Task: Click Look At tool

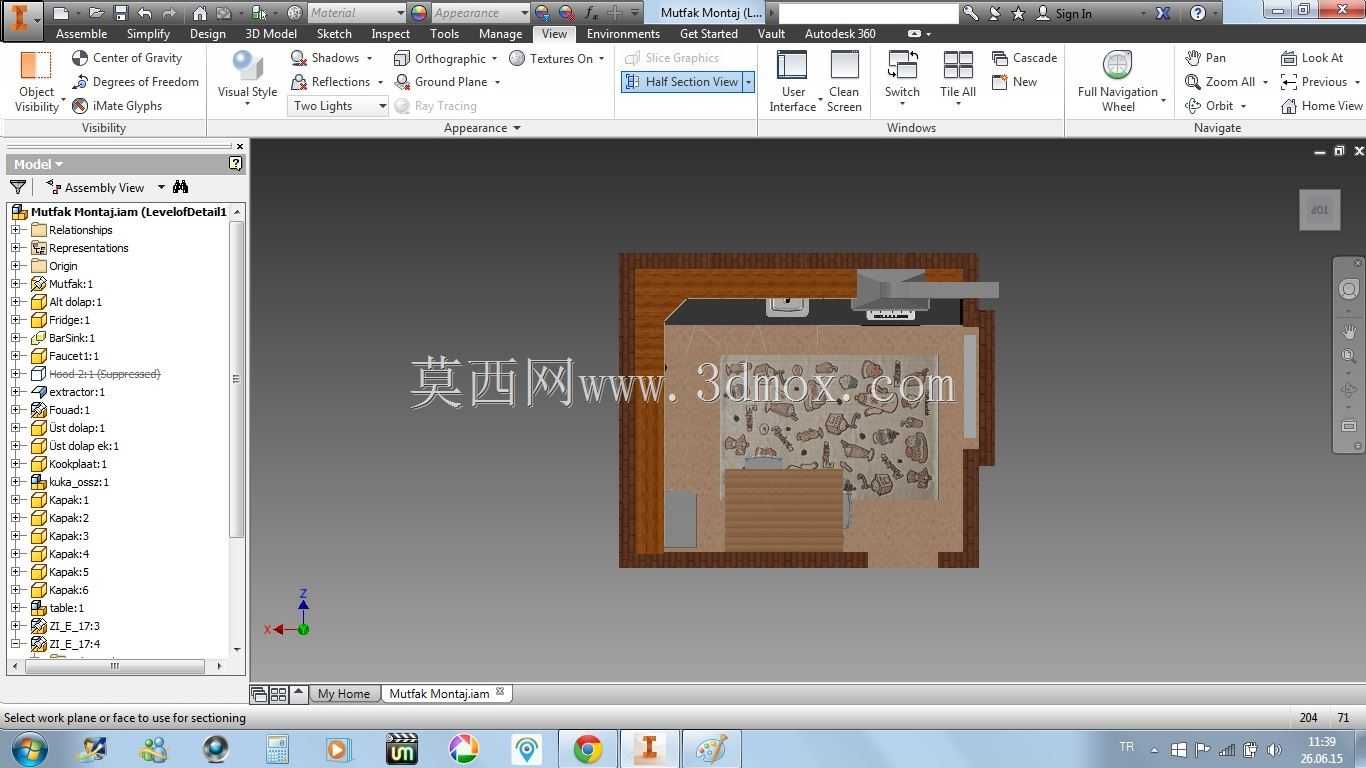Action: (x=1311, y=58)
